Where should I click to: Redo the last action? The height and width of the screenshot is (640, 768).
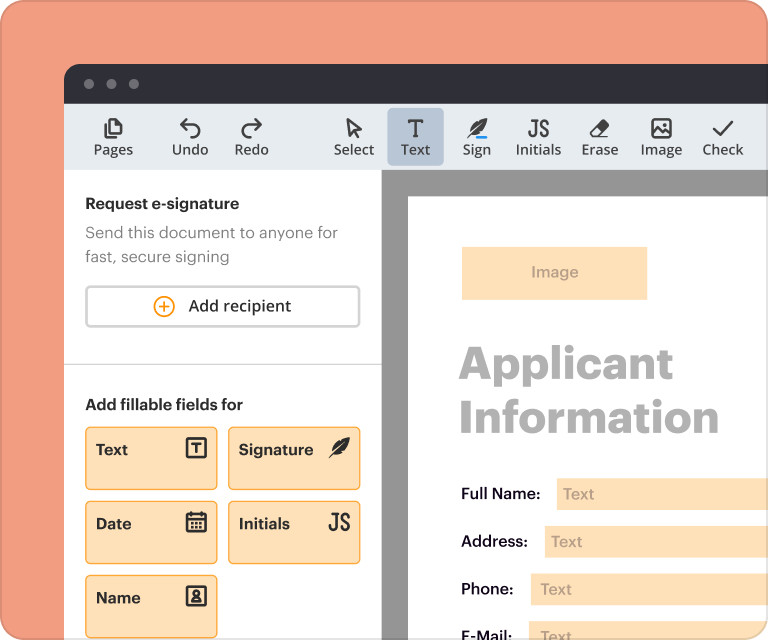[251, 137]
